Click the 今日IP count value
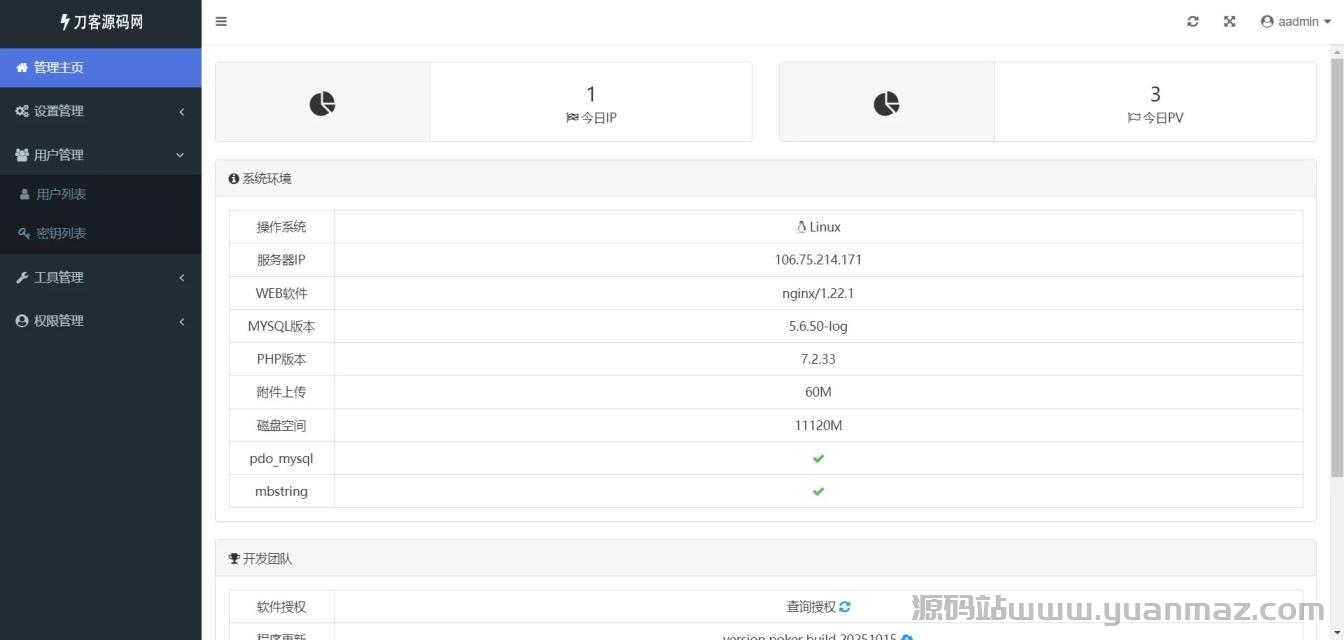This screenshot has width=1344, height=640. click(591, 94)
